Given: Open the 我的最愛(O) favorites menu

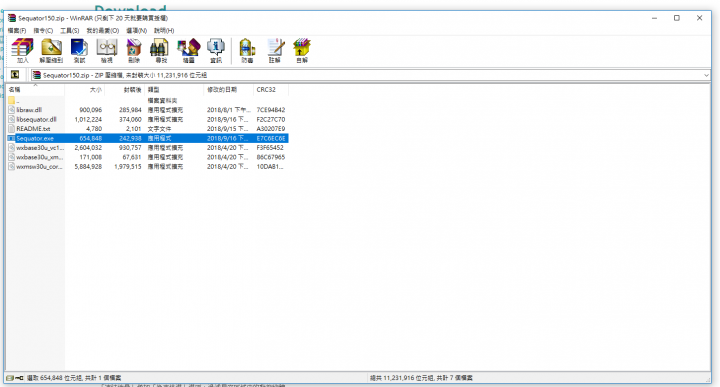Looking at the screenshot, I should (103, 30).
